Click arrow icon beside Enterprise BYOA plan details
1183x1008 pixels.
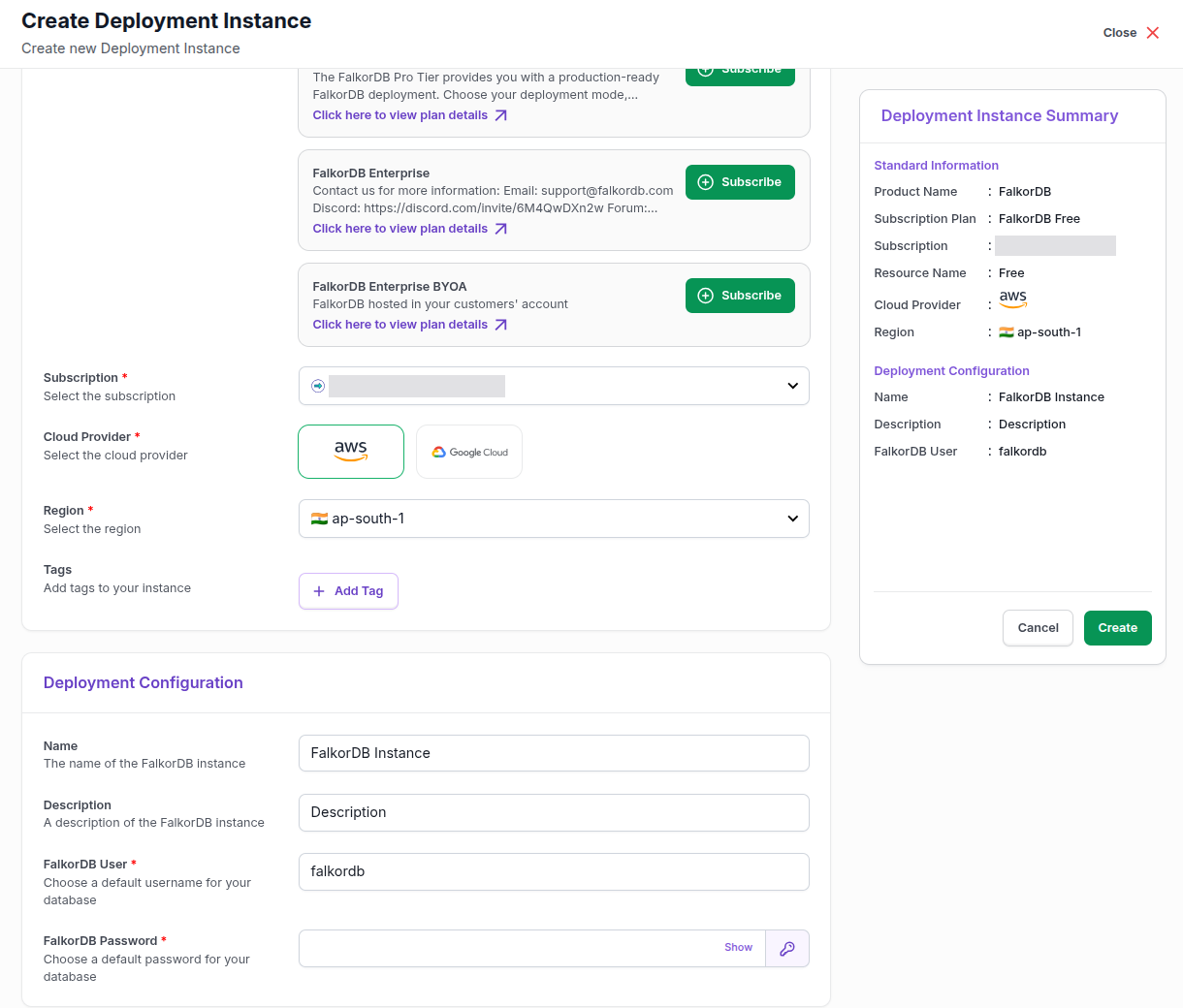tap(500, 325)
